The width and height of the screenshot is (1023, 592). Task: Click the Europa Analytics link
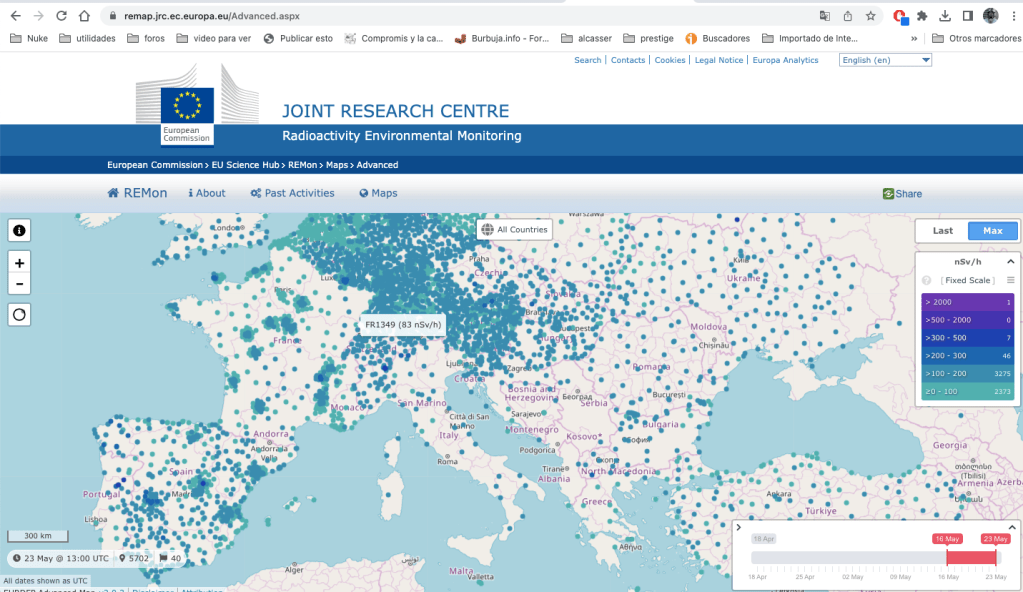point(785,60)
